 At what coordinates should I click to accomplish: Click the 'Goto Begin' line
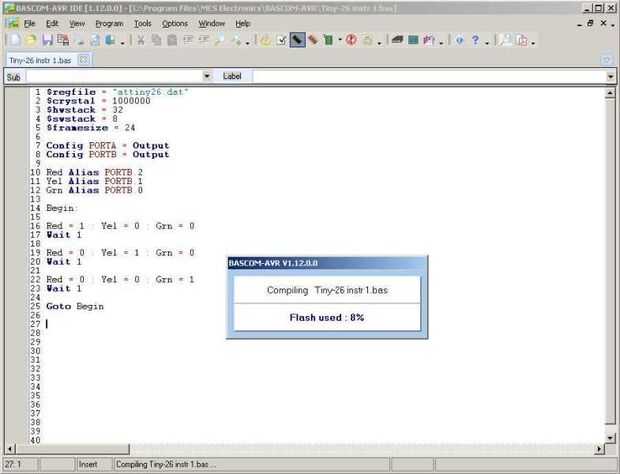[x=75, y=306]
